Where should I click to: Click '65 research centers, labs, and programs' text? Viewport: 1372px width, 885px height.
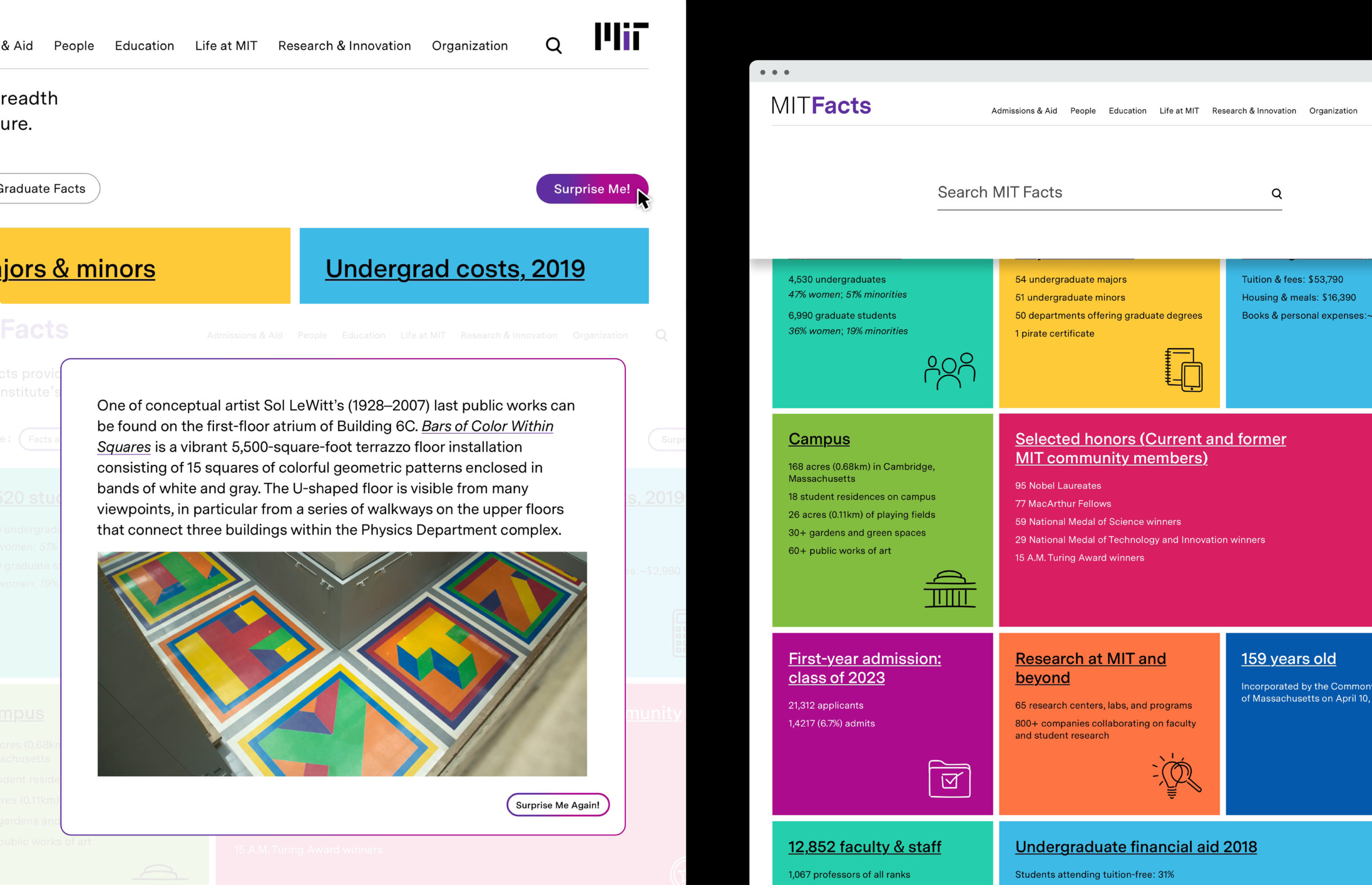coord(1103,705)
